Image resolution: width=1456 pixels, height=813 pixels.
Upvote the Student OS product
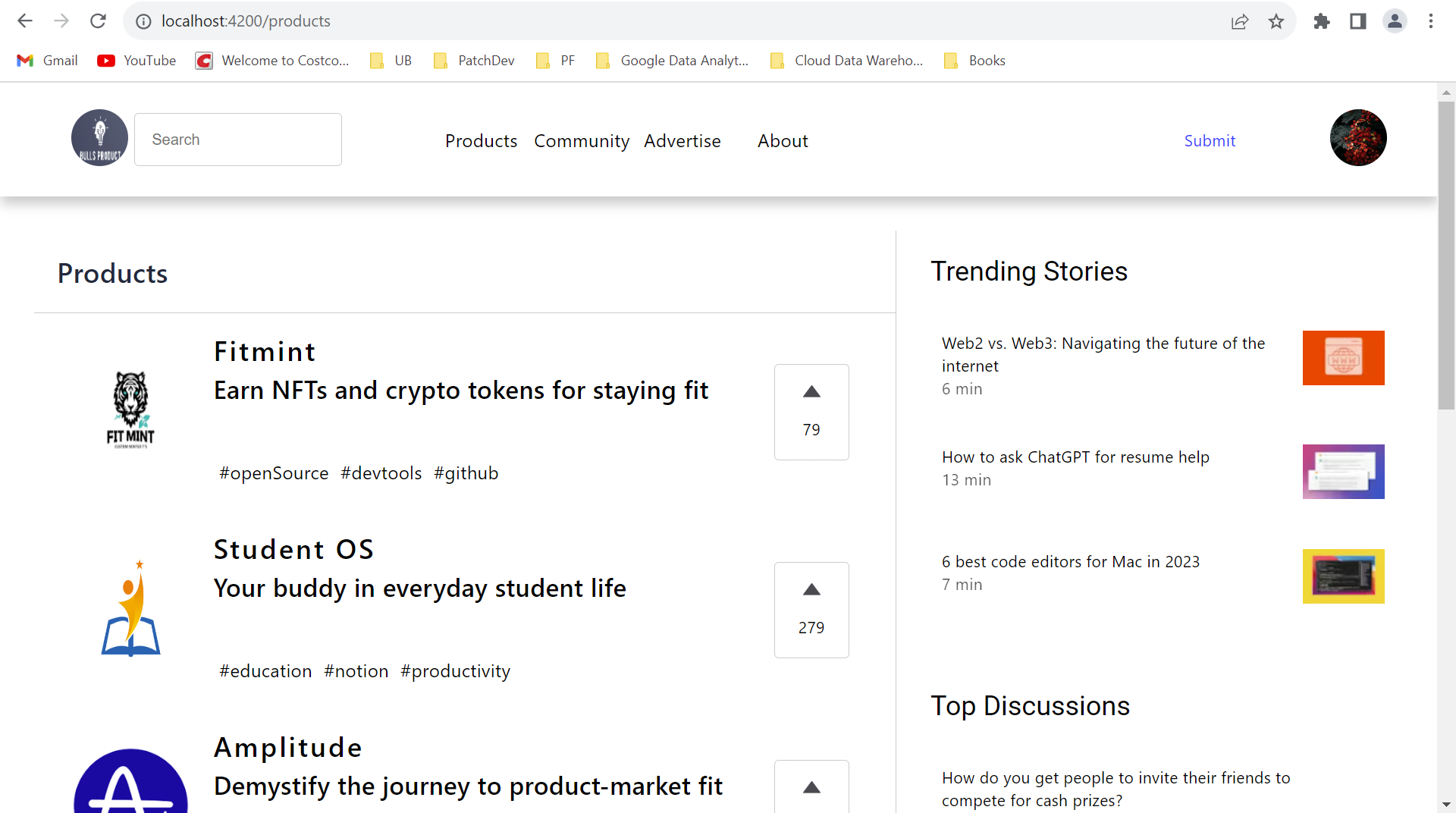pyautogui.click(x=811, y=590)
